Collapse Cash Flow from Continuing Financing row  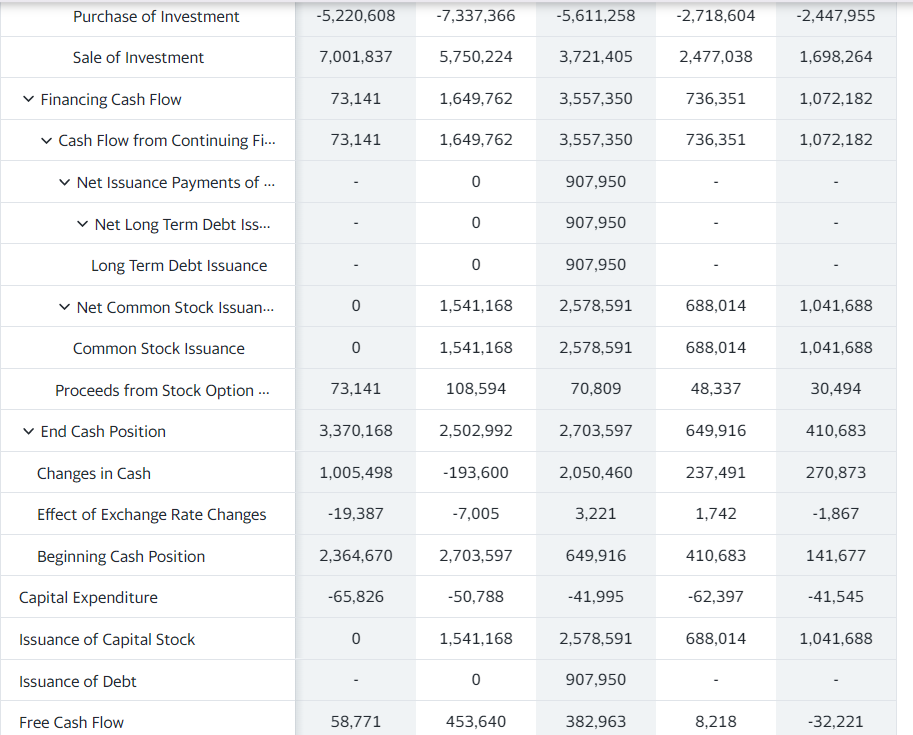tap(48, 140)
